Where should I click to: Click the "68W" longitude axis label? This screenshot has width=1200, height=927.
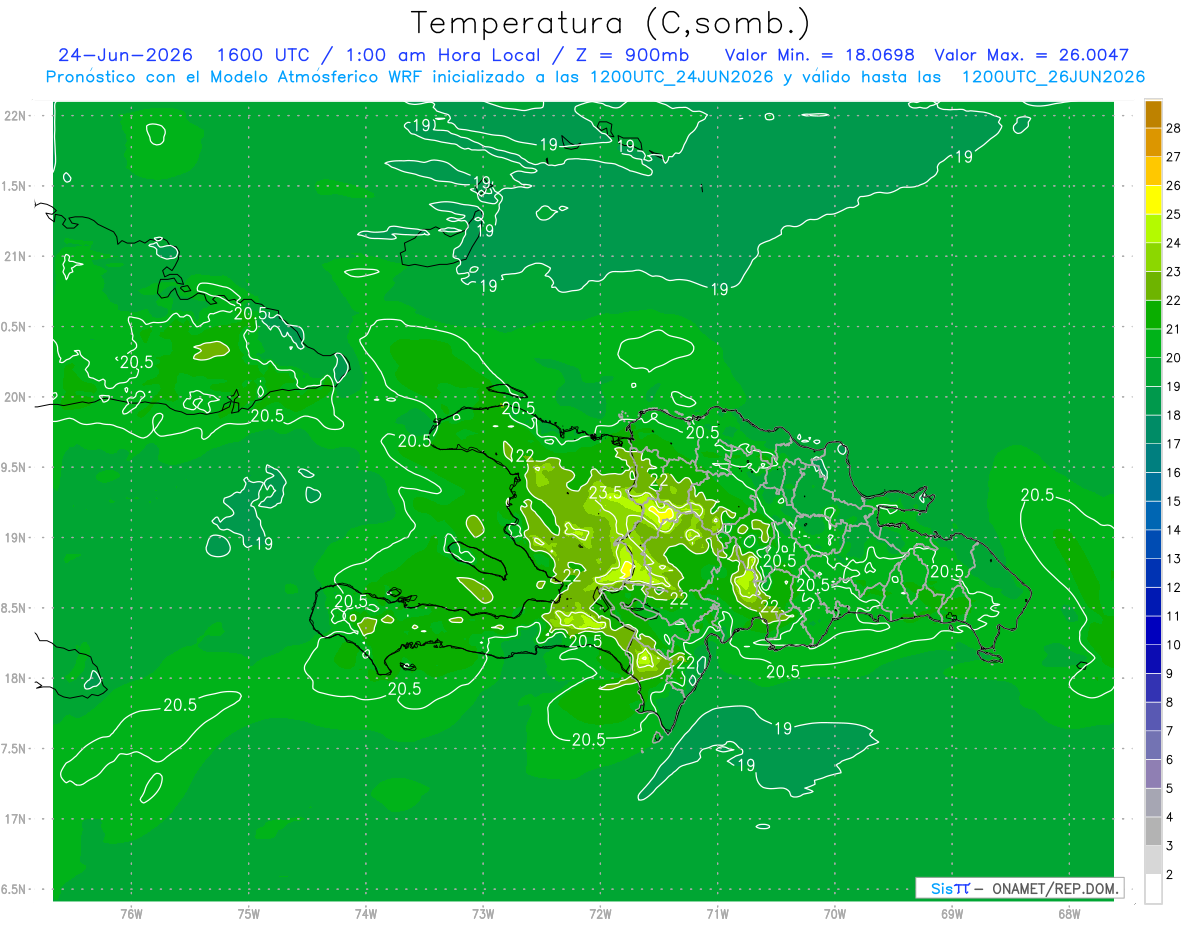1069,913
